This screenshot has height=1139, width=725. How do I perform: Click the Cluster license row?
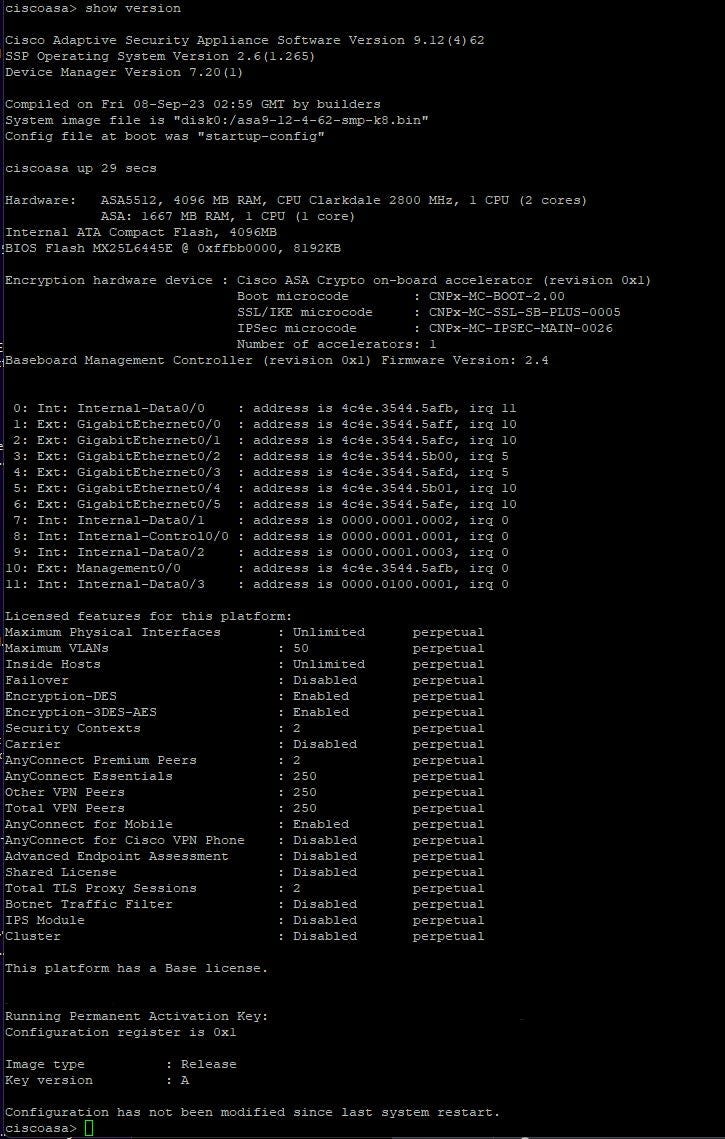pyautogui.click(x=245, y=936)
